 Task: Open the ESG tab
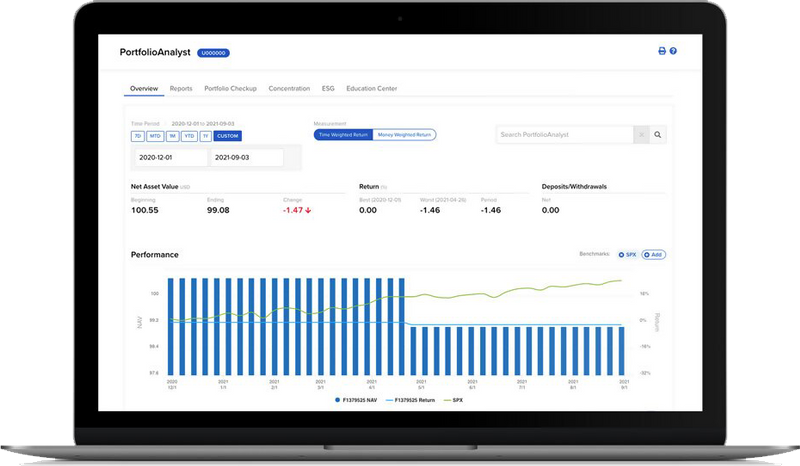click(328, 88)
